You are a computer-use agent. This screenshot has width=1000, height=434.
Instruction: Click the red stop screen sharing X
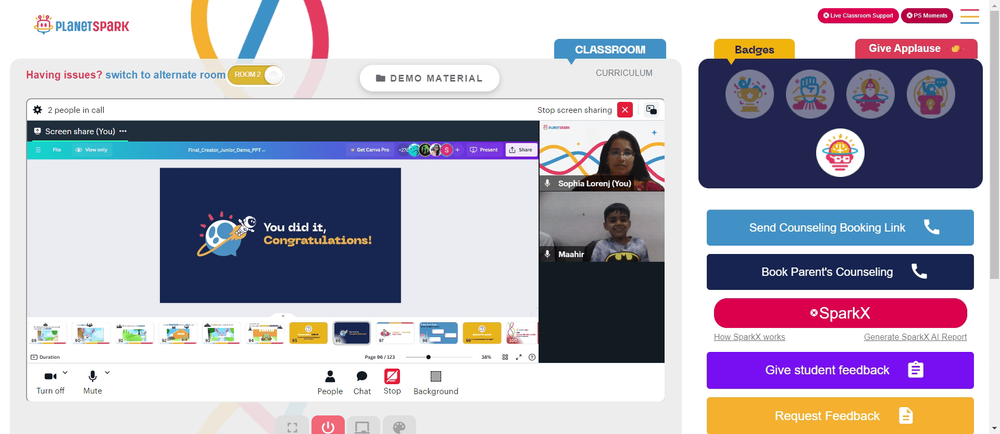[625, 110]
